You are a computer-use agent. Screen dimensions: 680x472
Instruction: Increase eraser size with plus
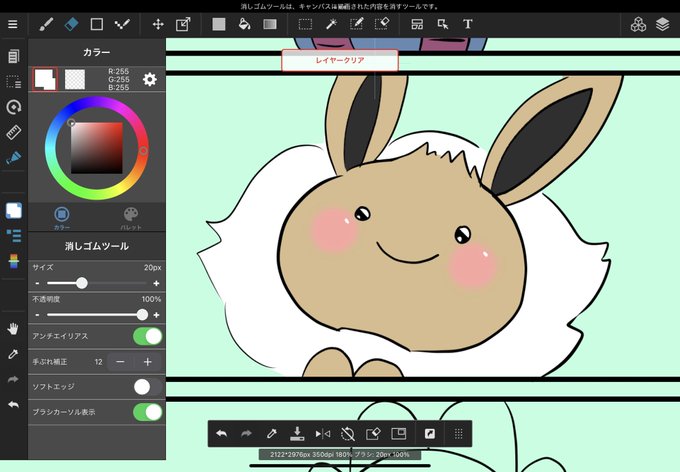click(x=156, y=283)
